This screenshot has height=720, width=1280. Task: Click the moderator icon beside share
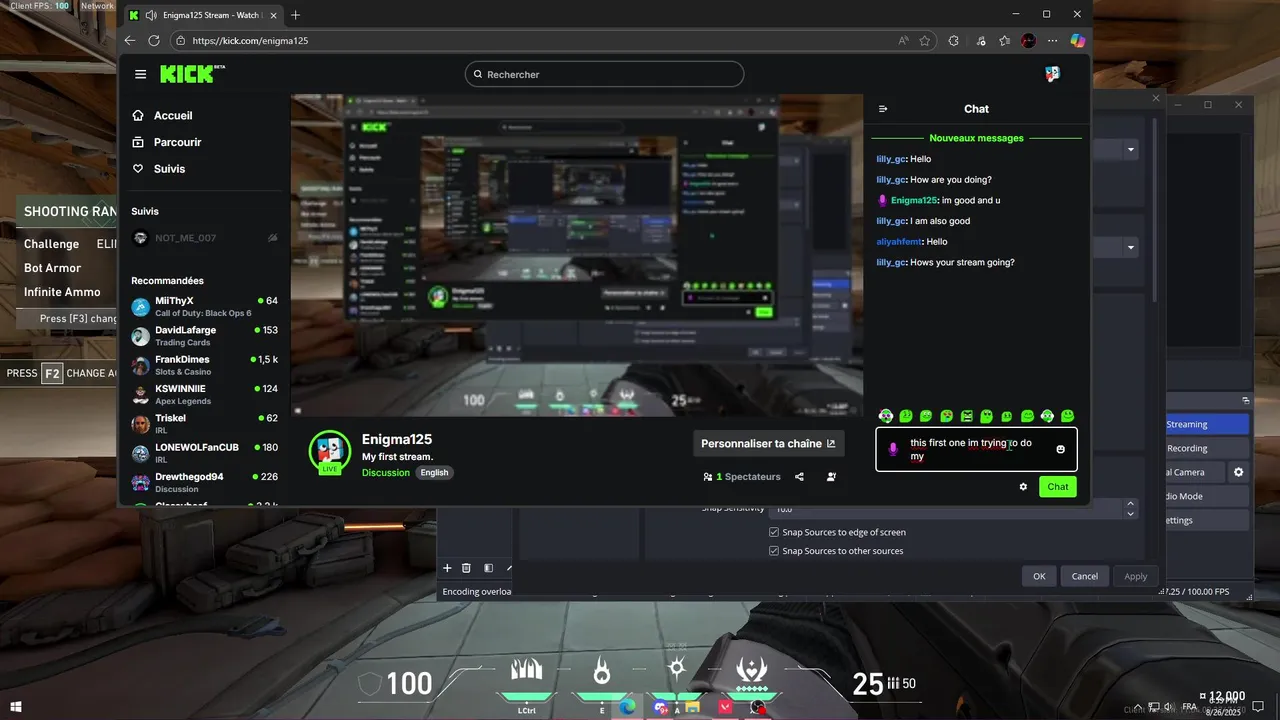pos(831,477)
